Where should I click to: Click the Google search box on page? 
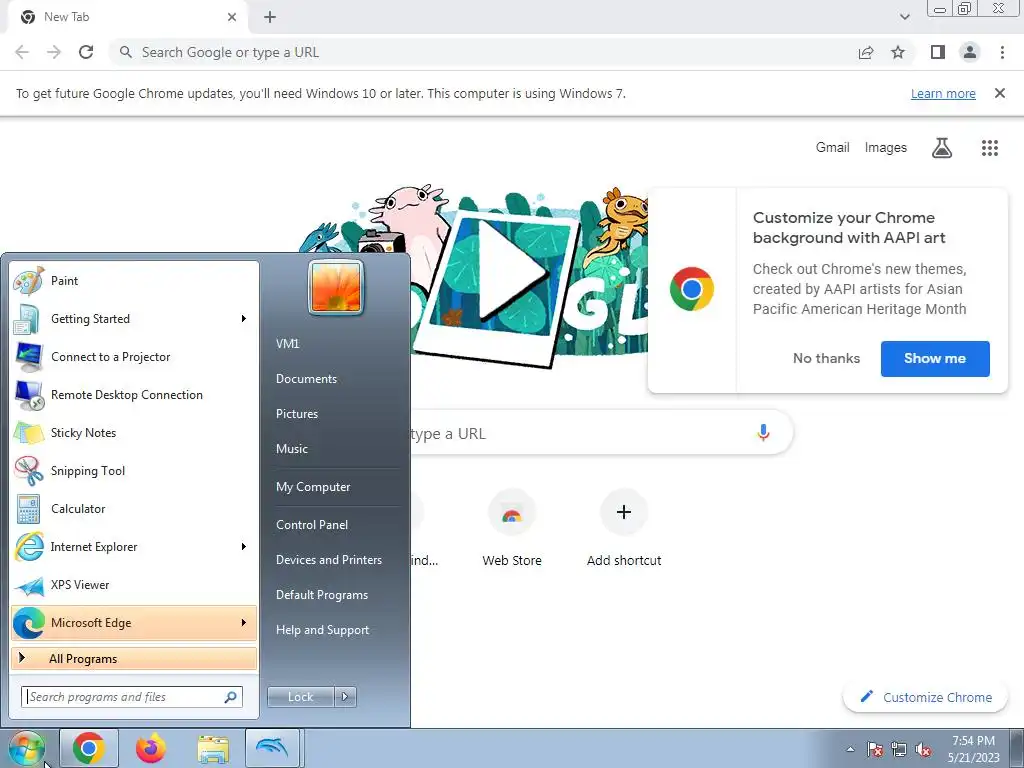pos(601,433)
